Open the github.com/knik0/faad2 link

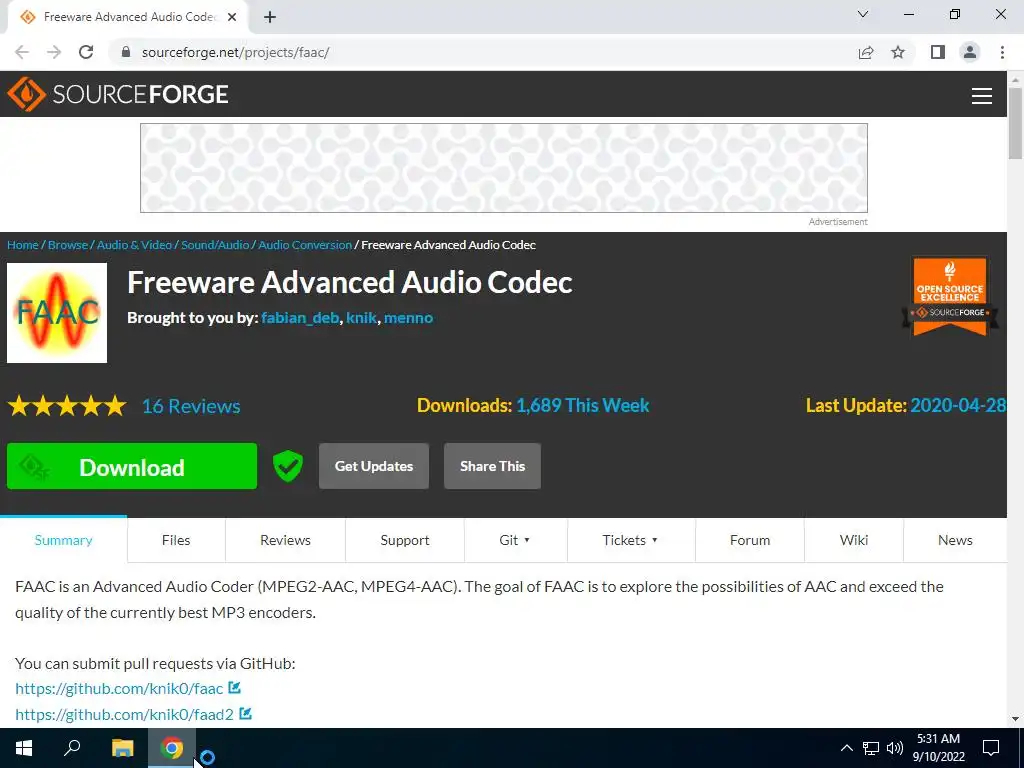pos(124,714)
